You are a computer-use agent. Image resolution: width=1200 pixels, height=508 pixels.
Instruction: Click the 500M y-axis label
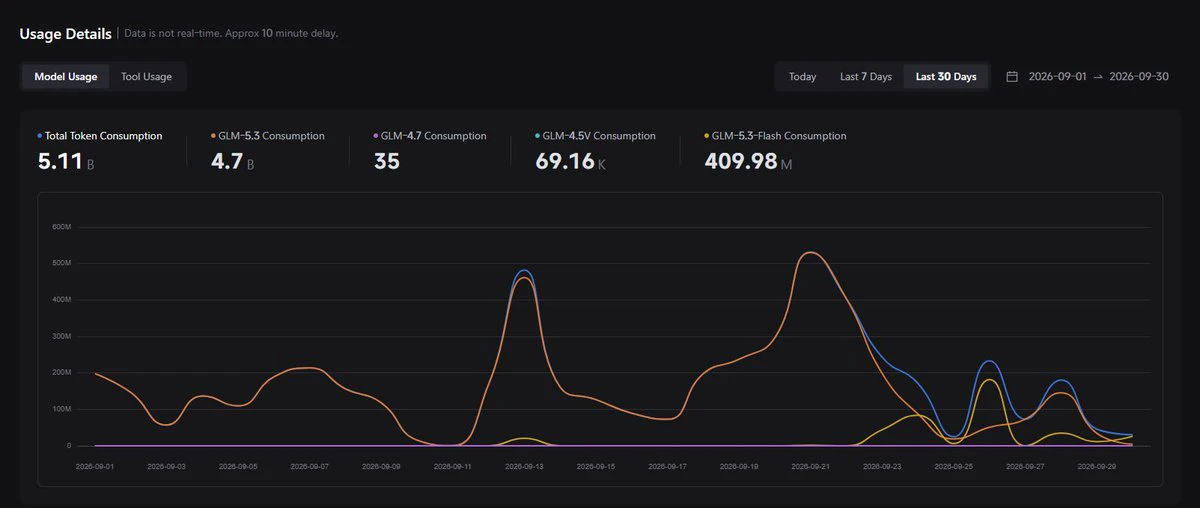61,263
